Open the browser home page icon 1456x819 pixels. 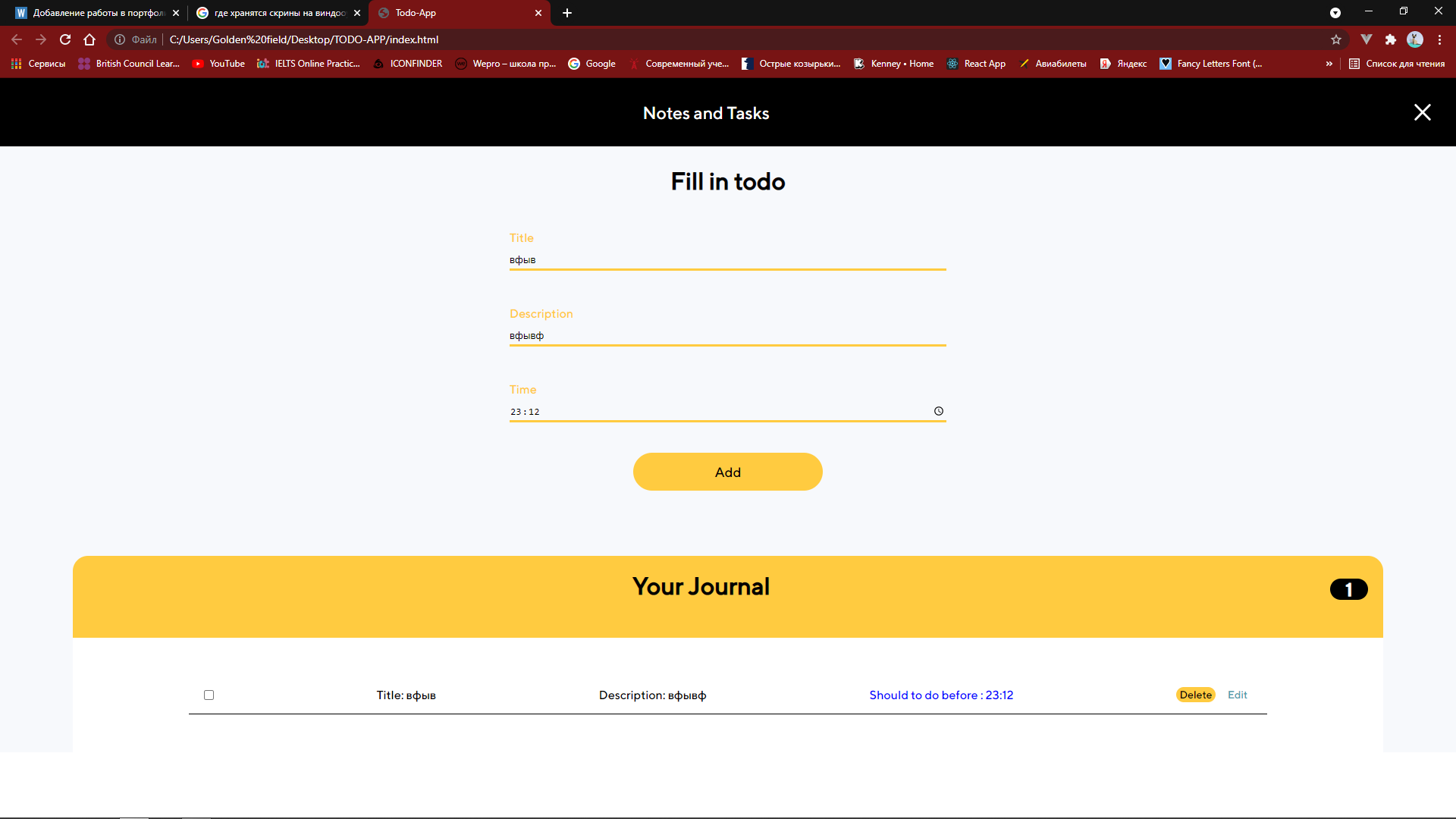click(89, 39)
